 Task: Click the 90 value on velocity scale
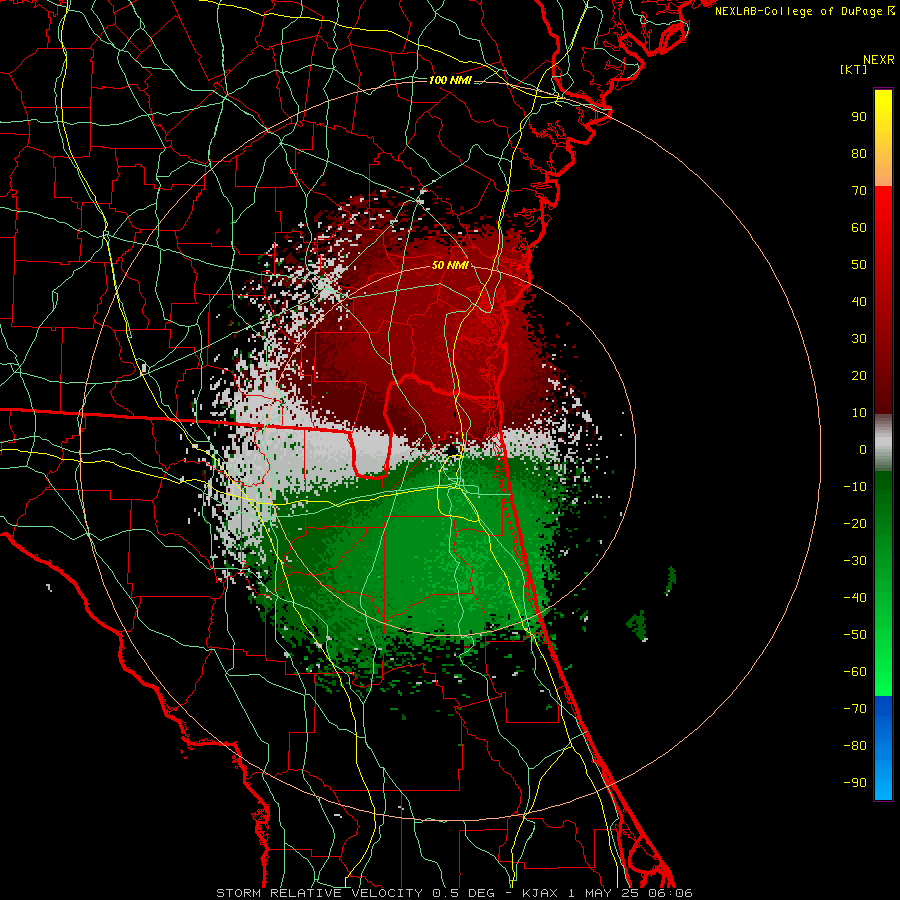click(x=859, y=117)
